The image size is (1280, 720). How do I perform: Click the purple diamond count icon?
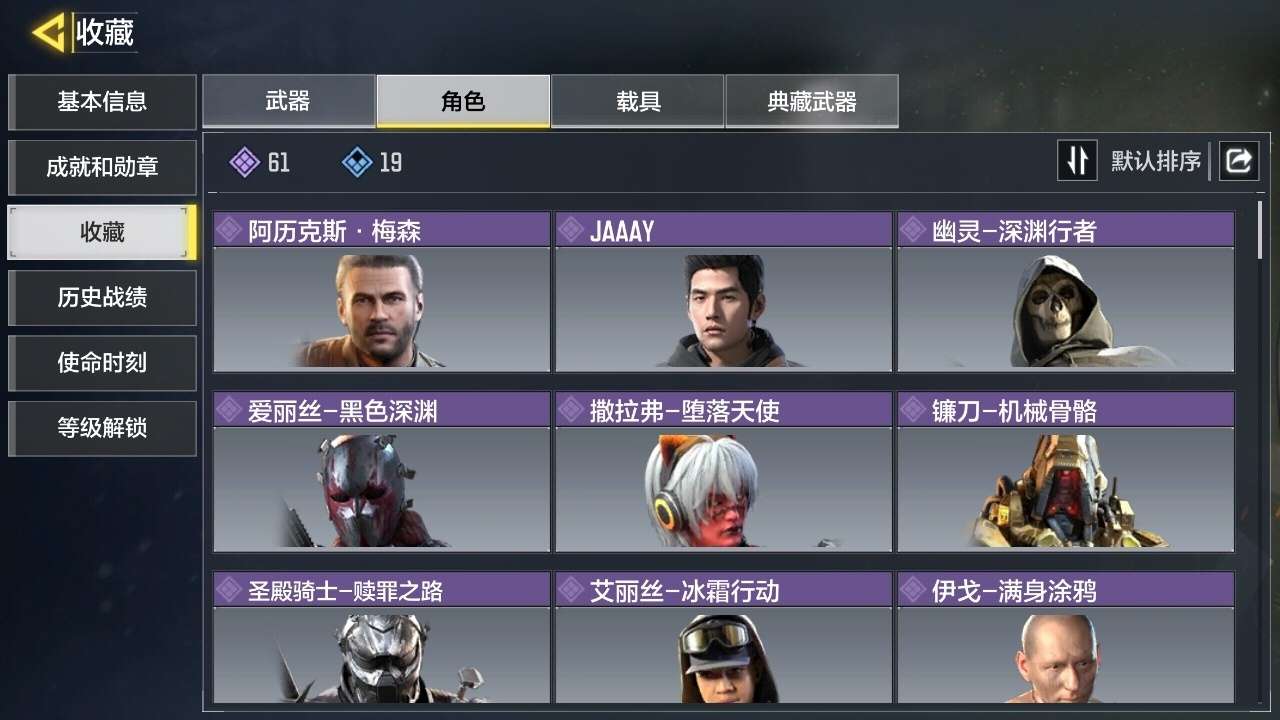[245, 162]
